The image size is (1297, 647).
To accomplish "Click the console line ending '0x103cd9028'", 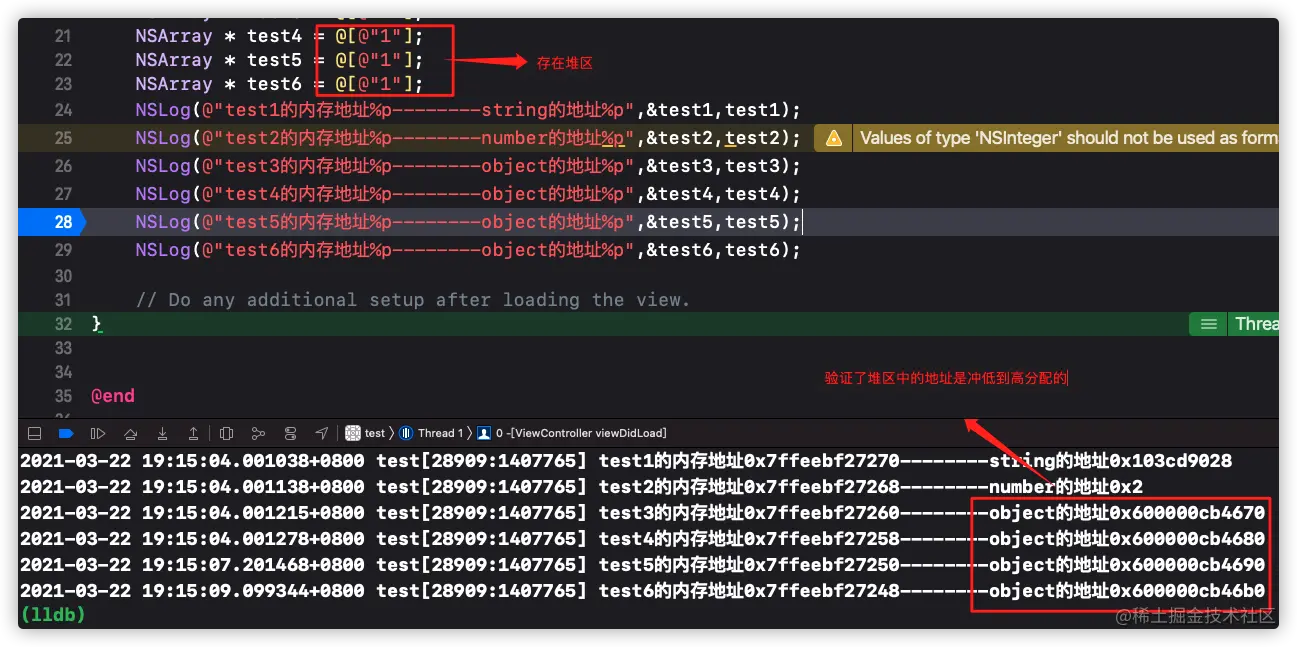I will [626, 461].
